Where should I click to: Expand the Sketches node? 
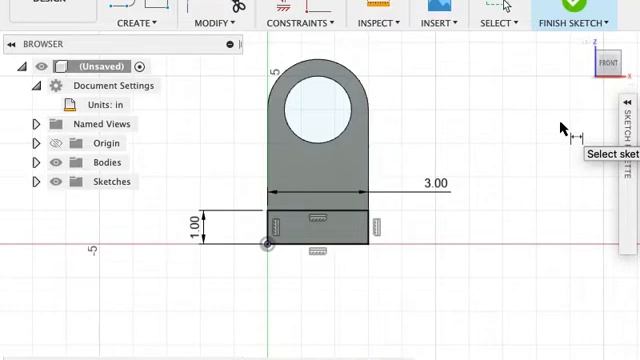(x=36, y=182)
